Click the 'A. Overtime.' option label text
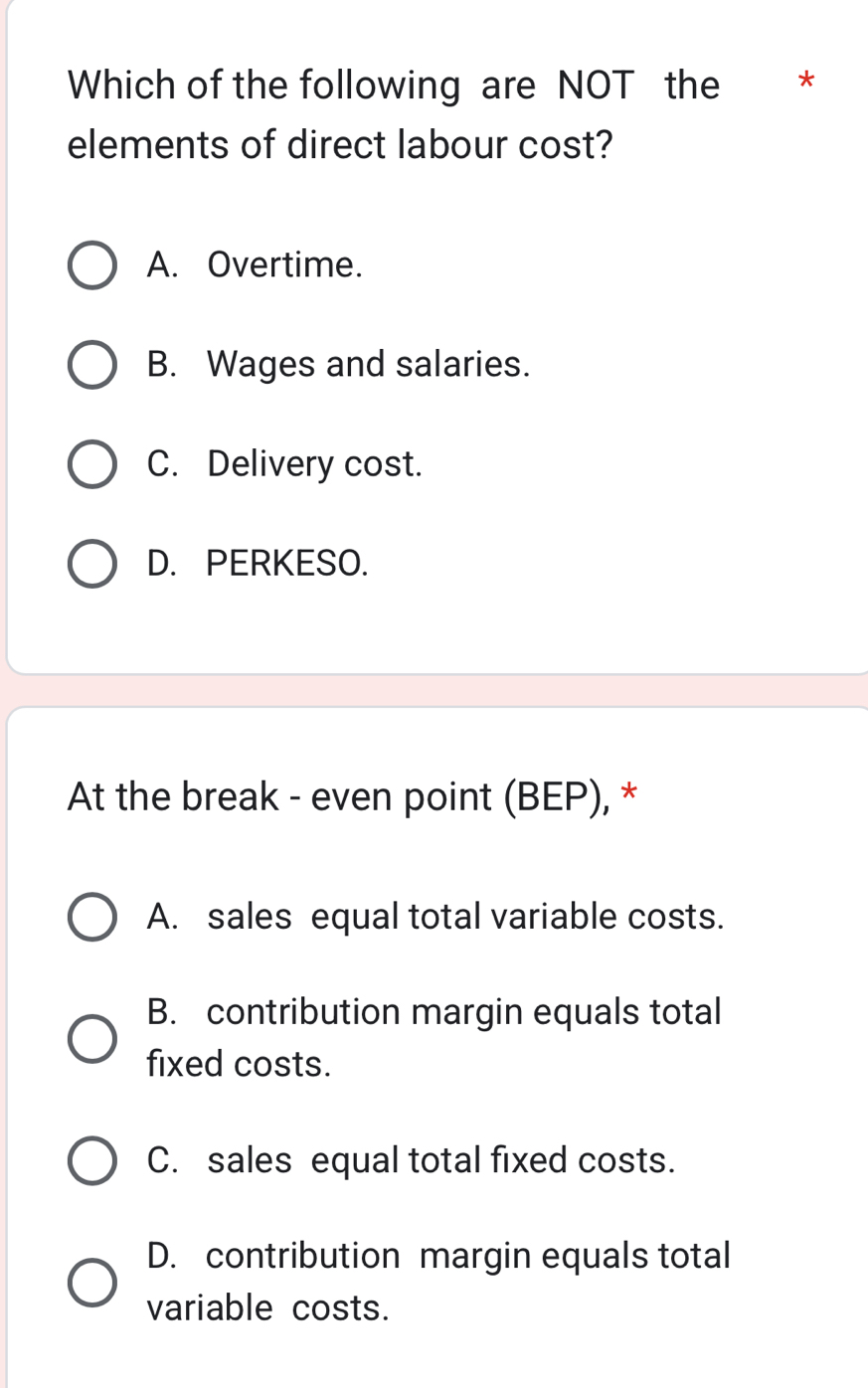The width and height of the screenshot is (868, 1388). (255, 265)
